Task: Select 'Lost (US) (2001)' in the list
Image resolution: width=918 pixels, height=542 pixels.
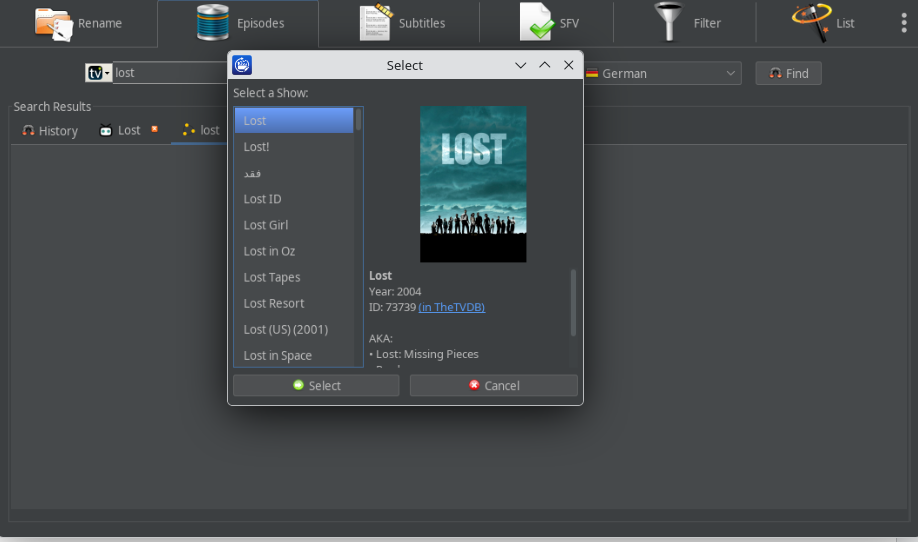Action: (x=294, y=330)
